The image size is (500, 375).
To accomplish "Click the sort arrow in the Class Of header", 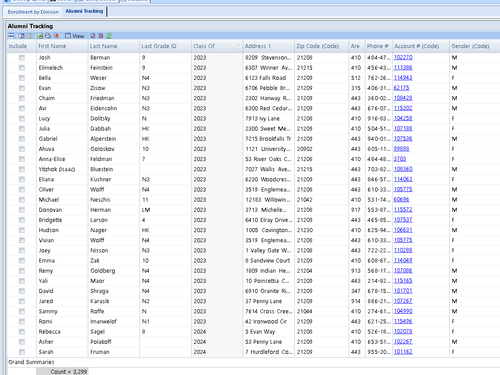I will click(x=238, y=45).
